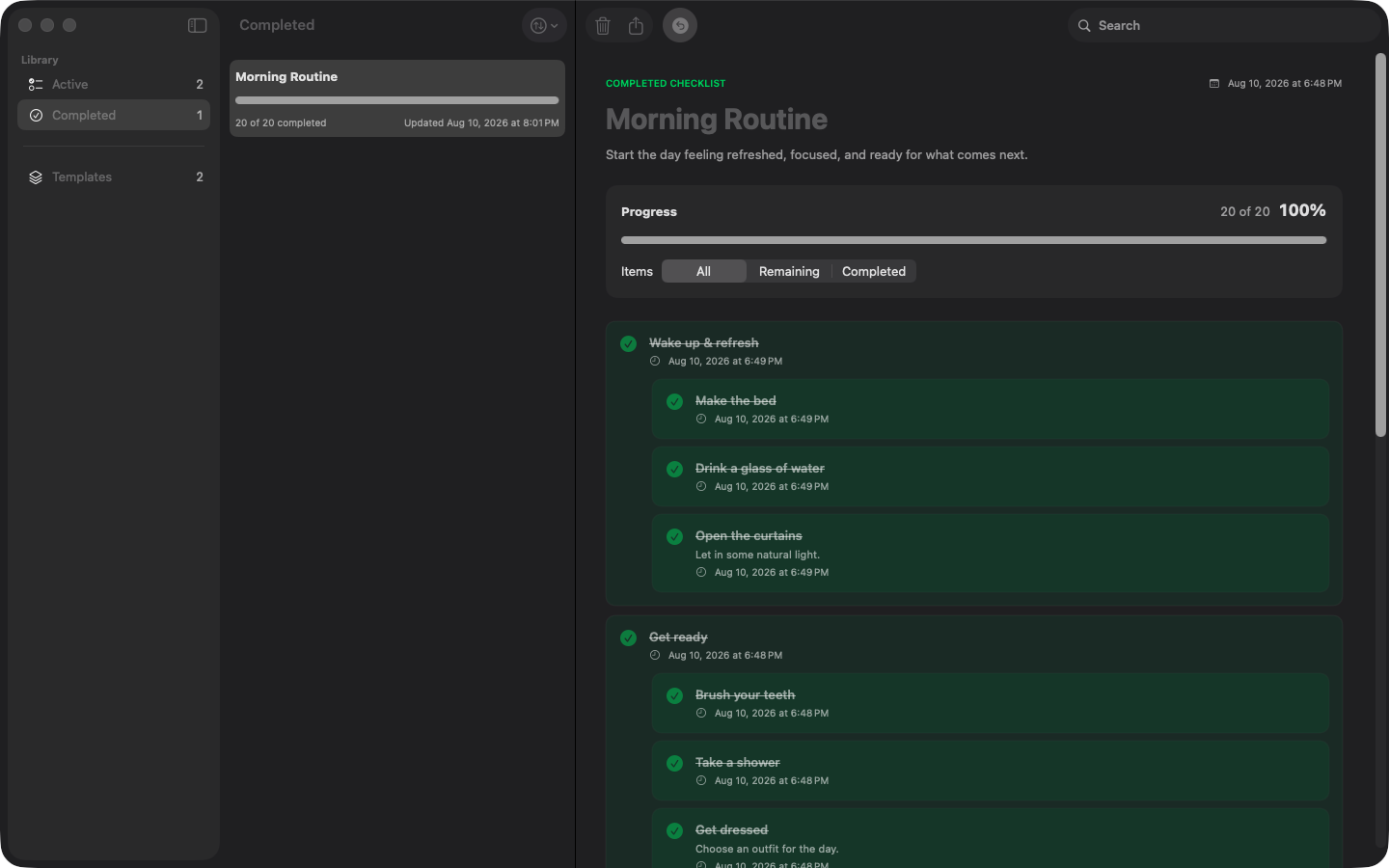Click clock icon under Wake up & refresh
The height and width of the screenshot is (868, 1389).
[655, 362]
